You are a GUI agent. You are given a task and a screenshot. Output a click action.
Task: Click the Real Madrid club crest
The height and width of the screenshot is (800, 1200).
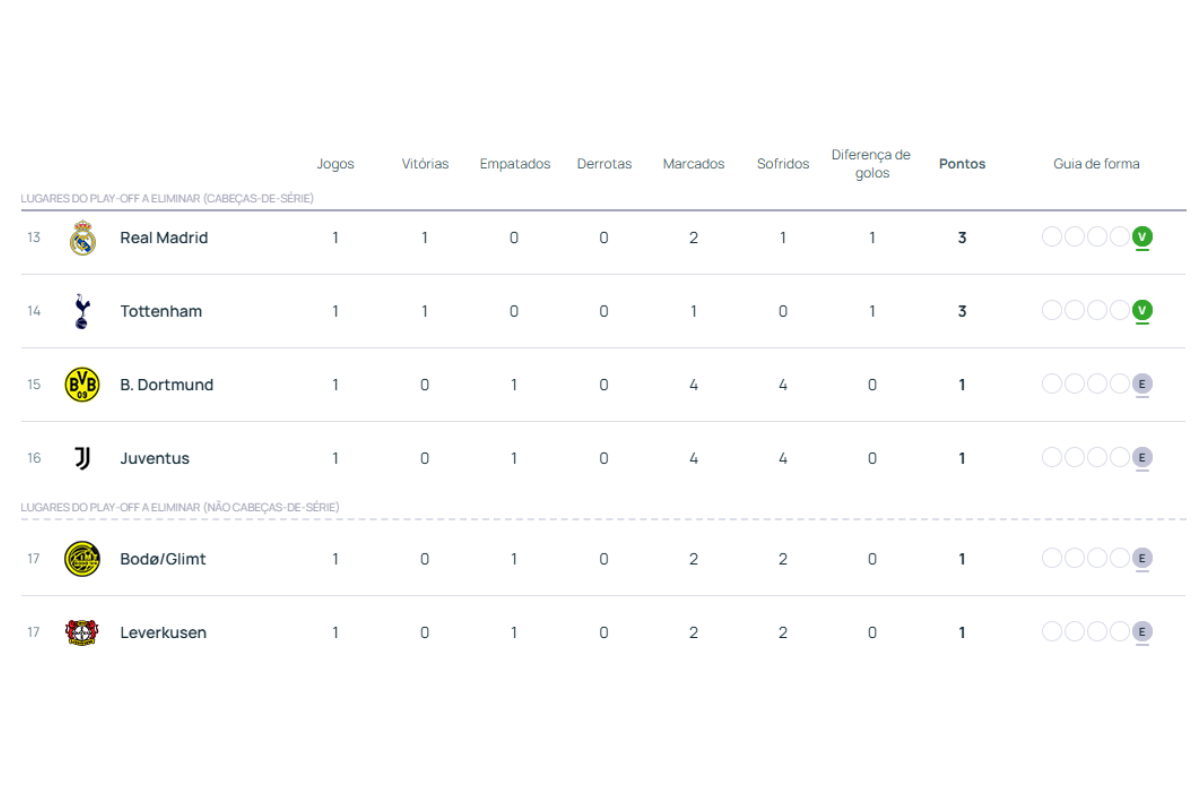pyautogui.click(x=82, y=238)
